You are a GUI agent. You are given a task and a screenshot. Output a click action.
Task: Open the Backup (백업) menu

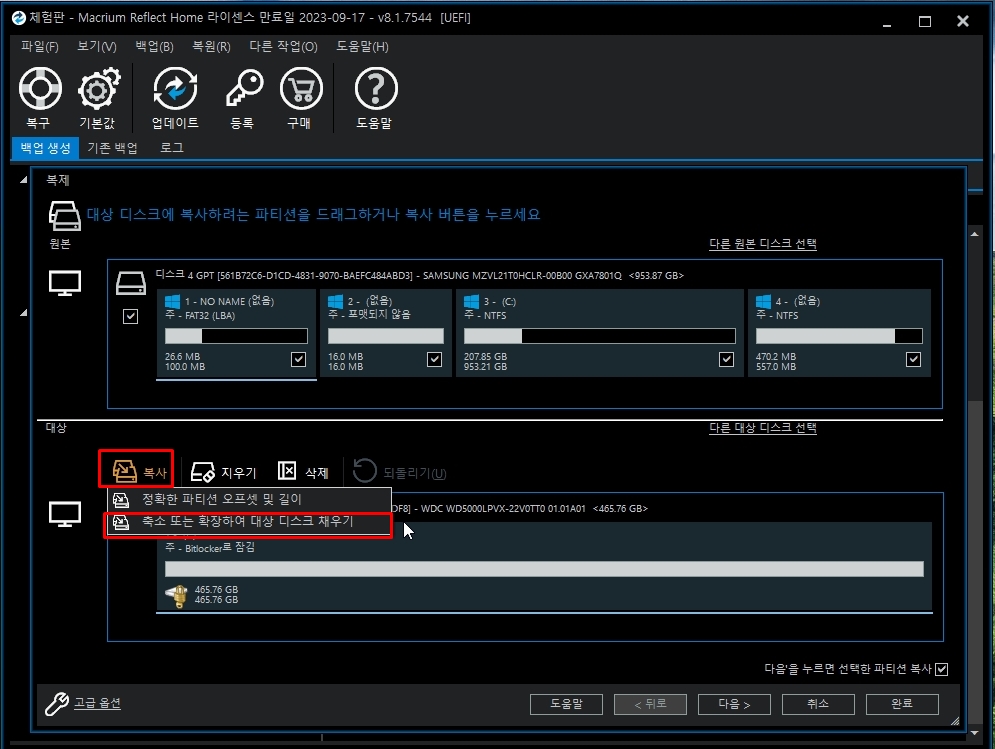click(154, 46)
